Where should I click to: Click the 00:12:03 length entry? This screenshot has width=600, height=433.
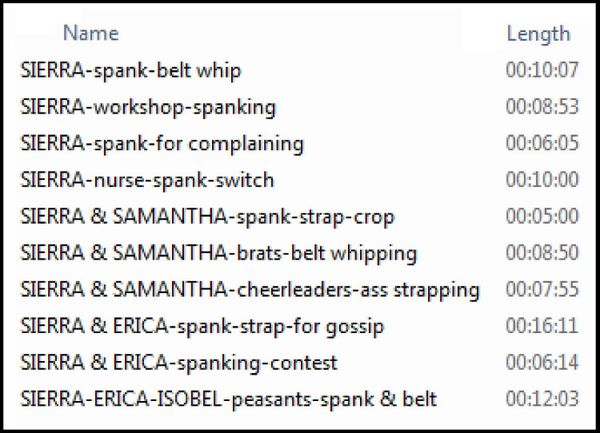tap(542, 399)
